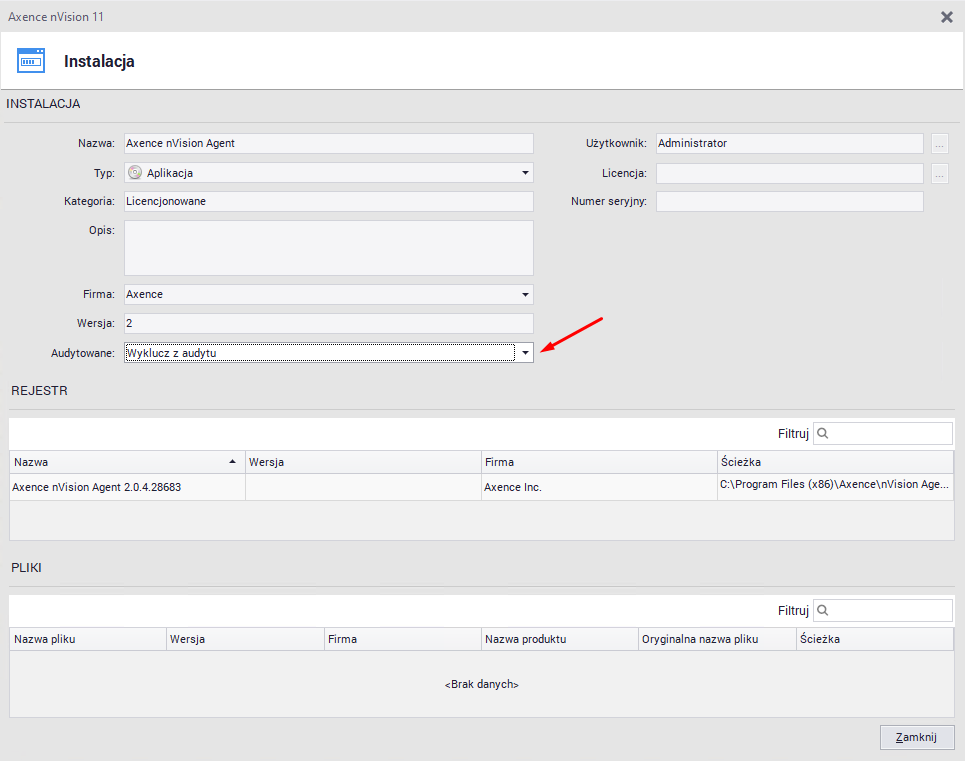The width and height of the screenshot is (965, 761).
Task: Expand the Typ dropdown
Action: click(525, 173)
